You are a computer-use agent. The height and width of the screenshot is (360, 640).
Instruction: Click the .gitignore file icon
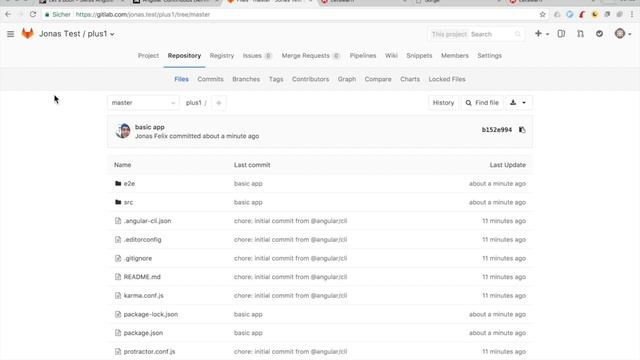point(118,258)
